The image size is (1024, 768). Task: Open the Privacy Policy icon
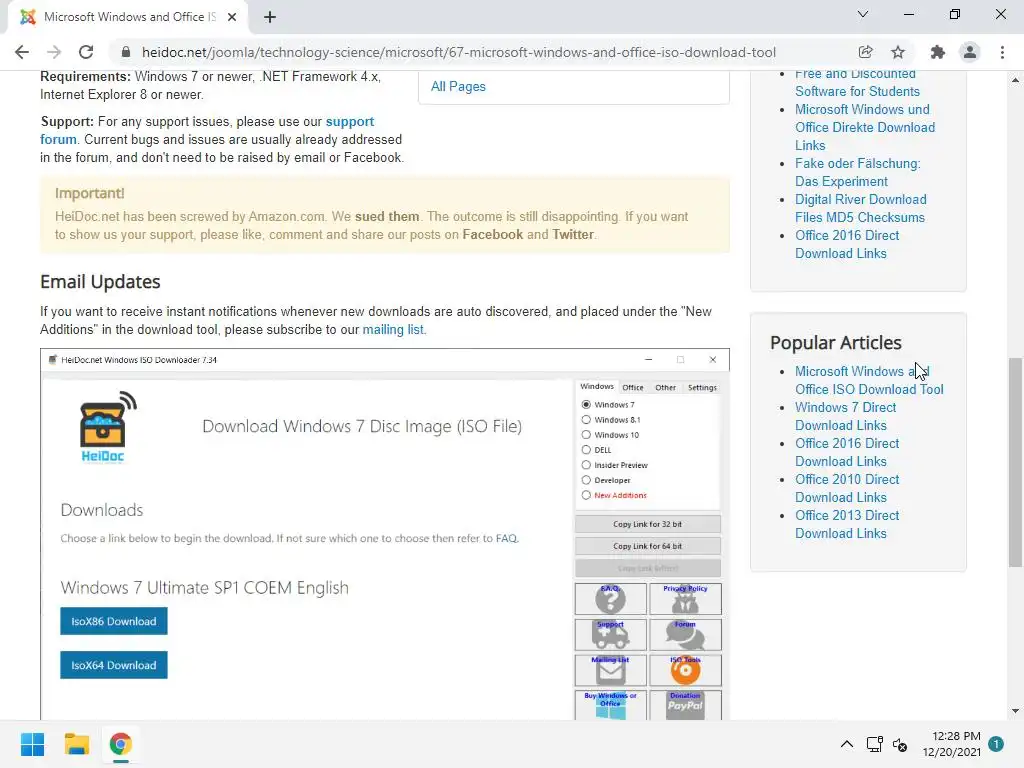pos(685,599)
